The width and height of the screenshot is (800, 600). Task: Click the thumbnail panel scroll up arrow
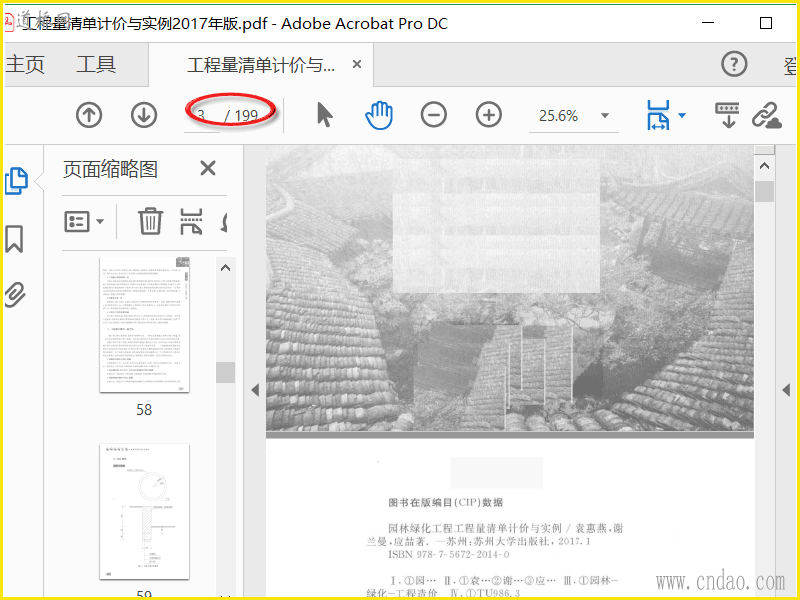coord(226,268)
